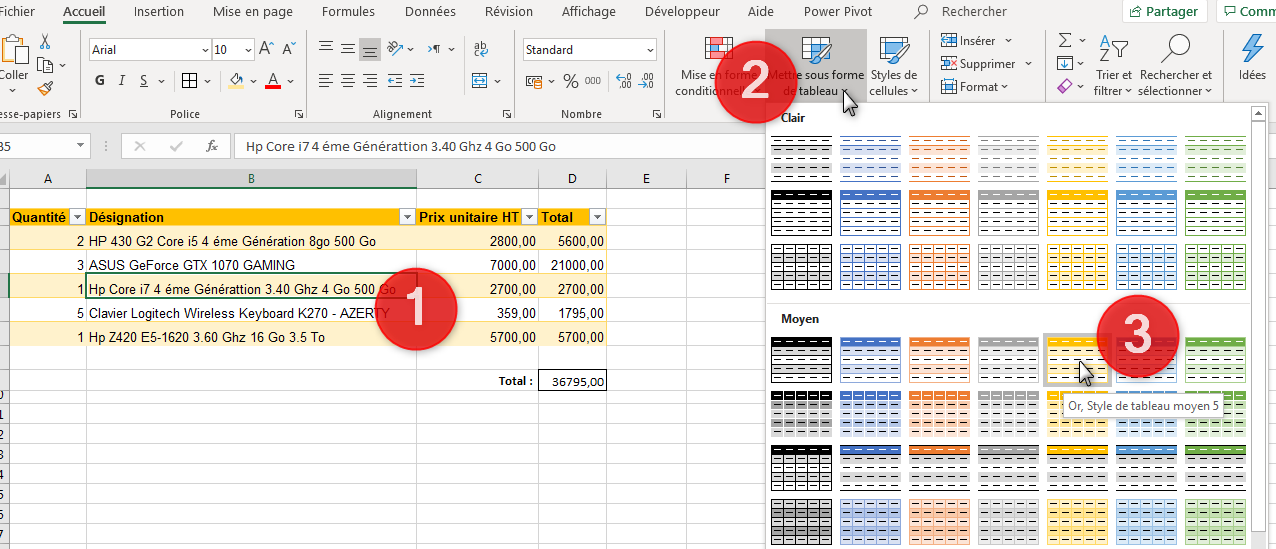Open the Idées lightning icon
The image size is (1276, 549).
pos(1252,58)
